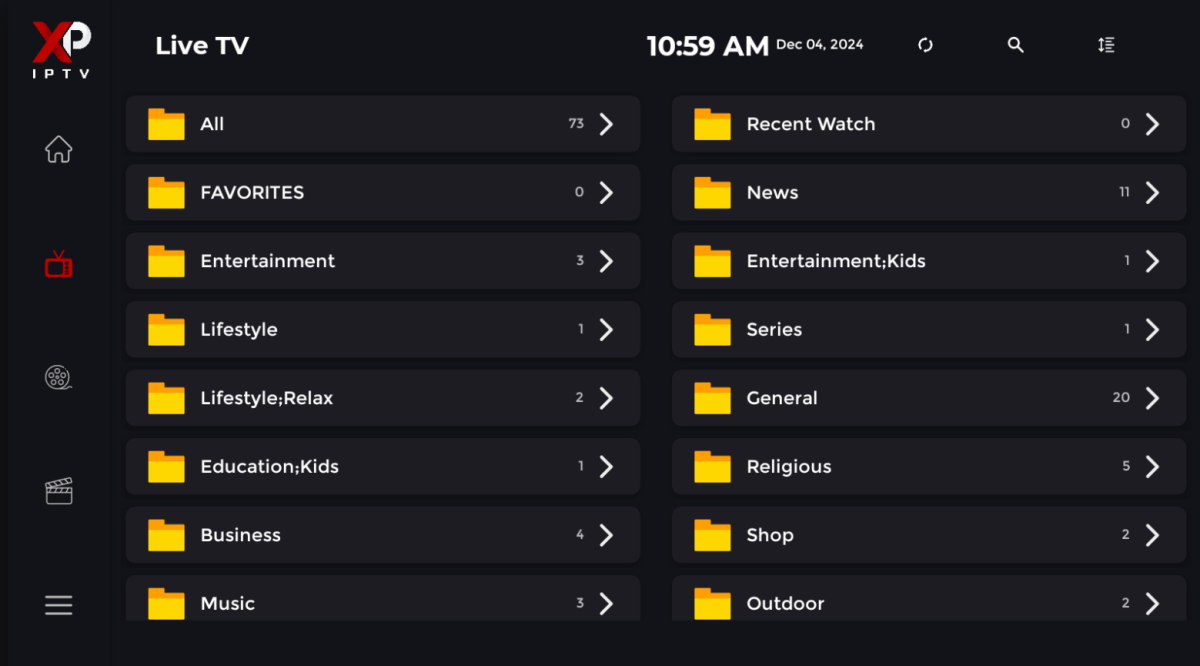
Task: Expand the General category chevron
Action: pos(1151,397)
